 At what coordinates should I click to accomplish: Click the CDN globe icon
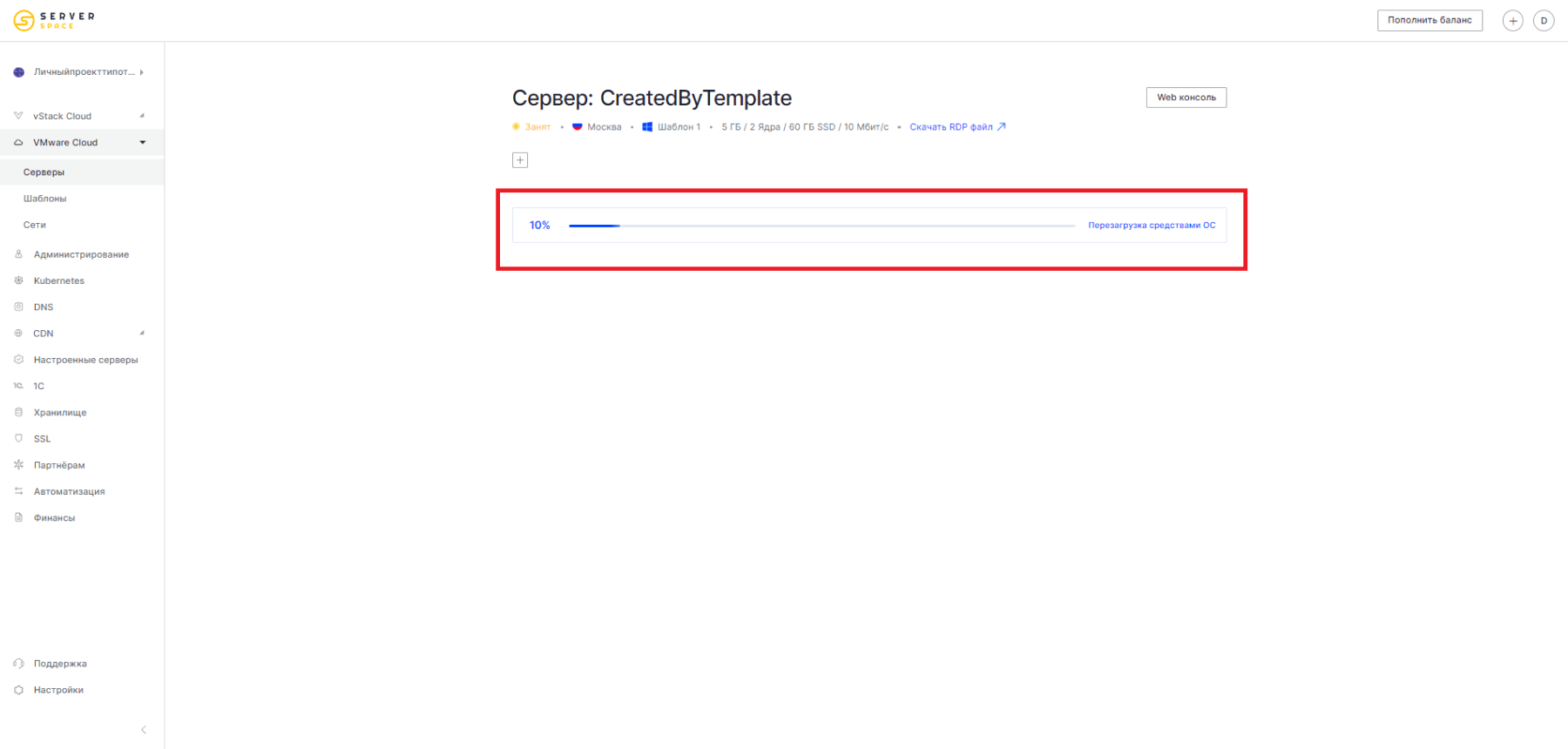click(18, 333)
